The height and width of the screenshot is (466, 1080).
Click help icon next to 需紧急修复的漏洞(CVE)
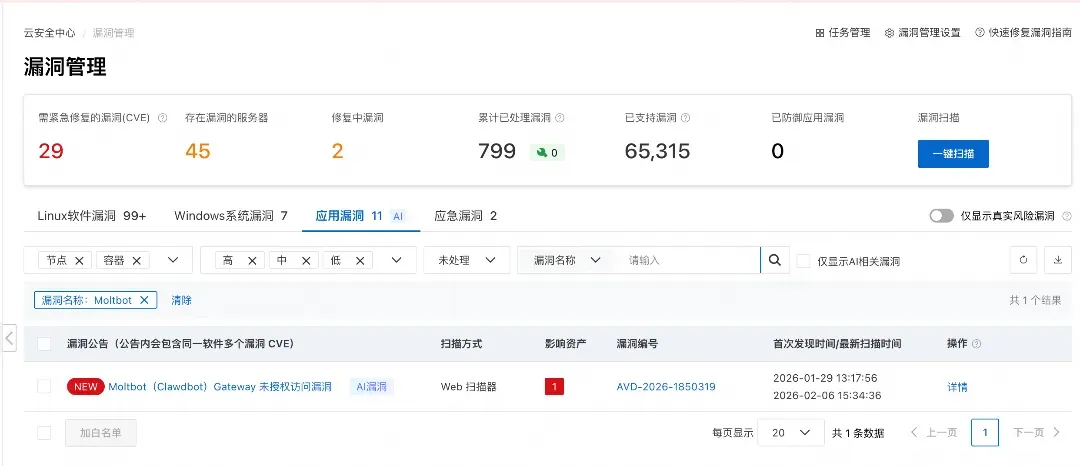(163, 118)
